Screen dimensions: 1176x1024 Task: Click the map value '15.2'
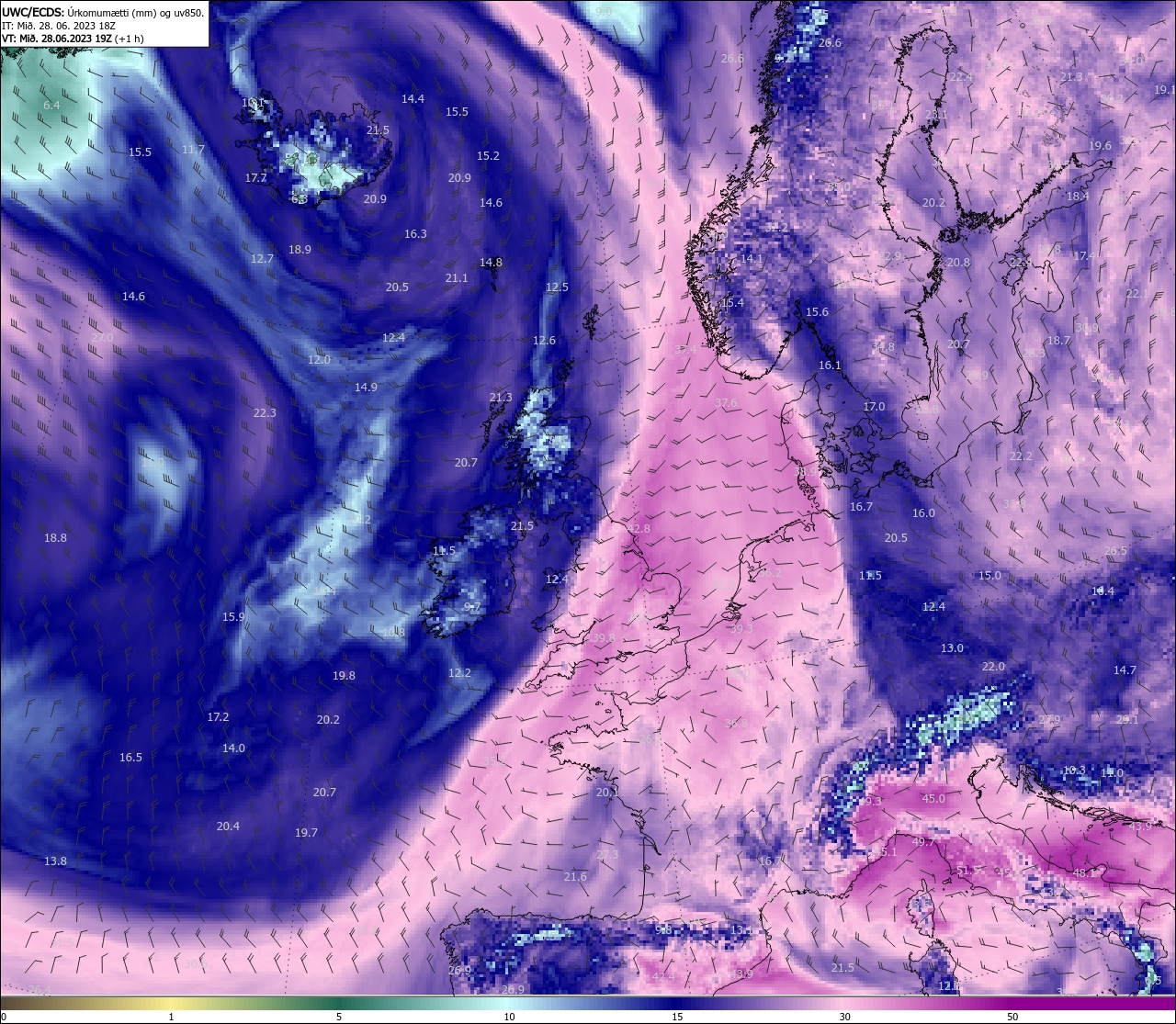(x=488, y=156)
